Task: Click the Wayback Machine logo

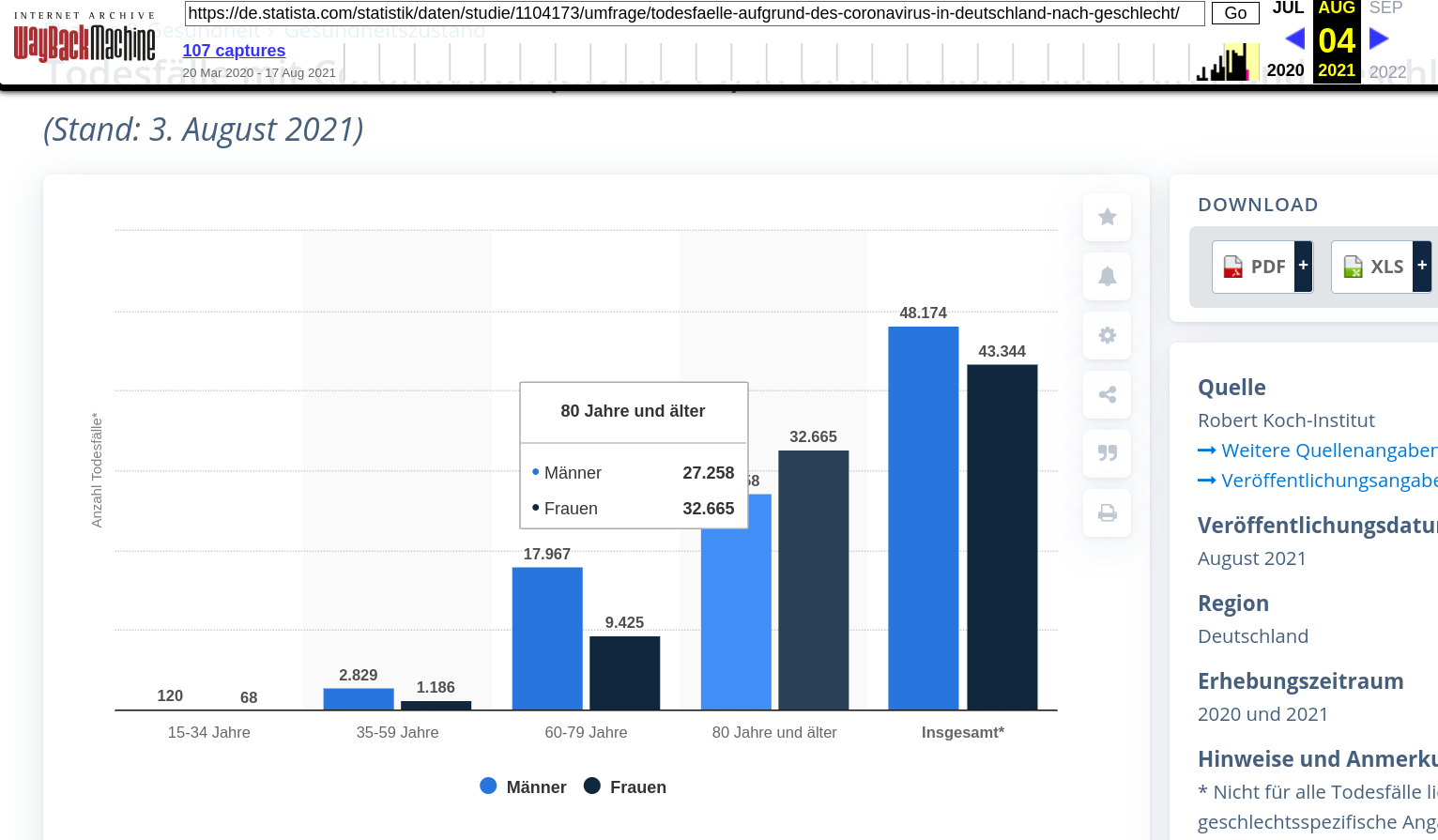Action: click(x=84, y=38)
